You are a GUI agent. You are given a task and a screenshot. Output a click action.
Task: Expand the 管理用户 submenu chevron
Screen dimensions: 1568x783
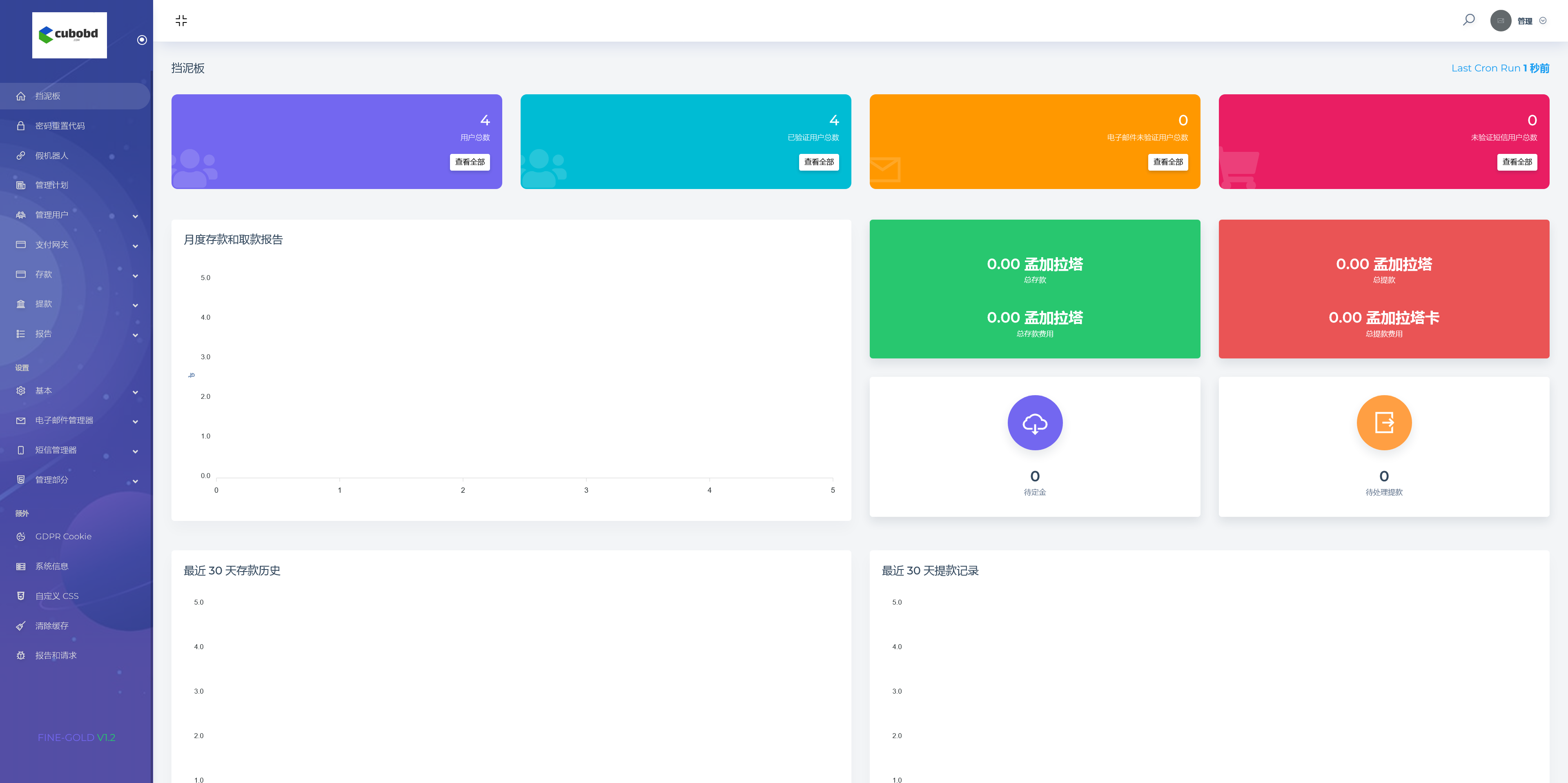tap(135, 216)
